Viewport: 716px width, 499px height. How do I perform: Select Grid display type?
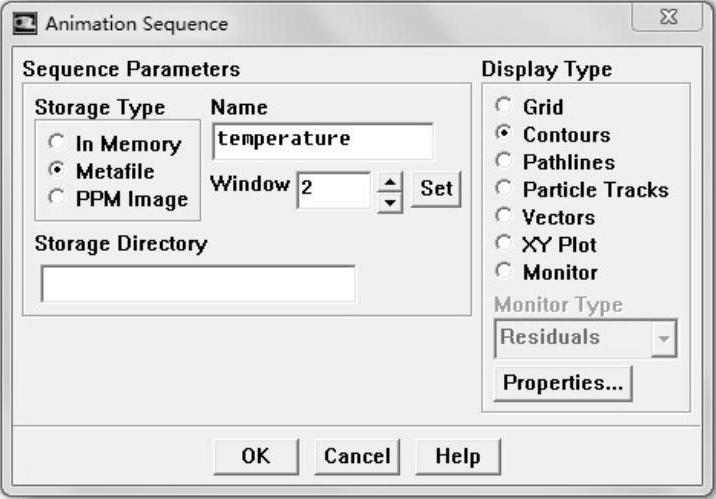tap(505, 107)
